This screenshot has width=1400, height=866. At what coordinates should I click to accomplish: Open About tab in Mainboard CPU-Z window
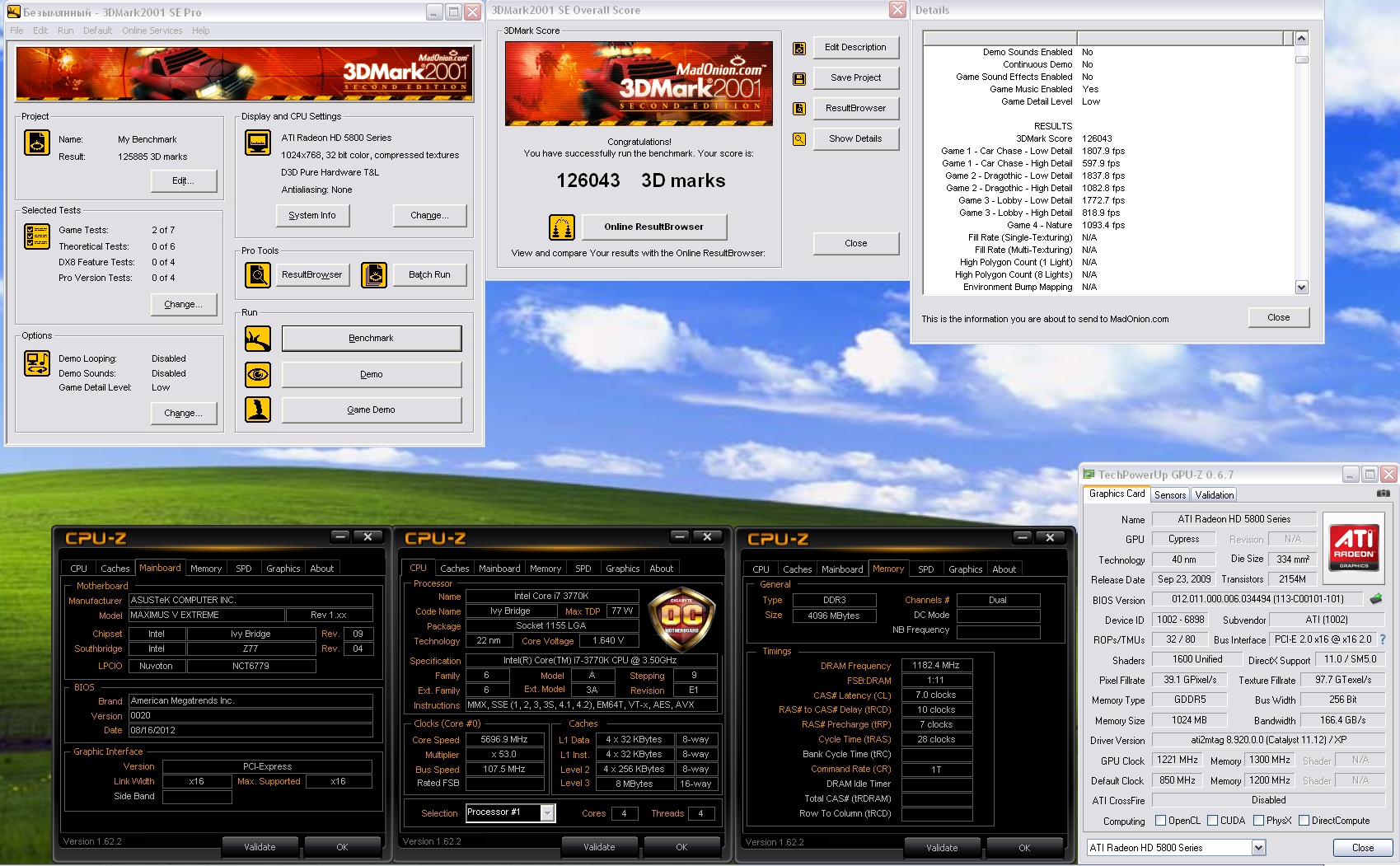tap(322, 569)
